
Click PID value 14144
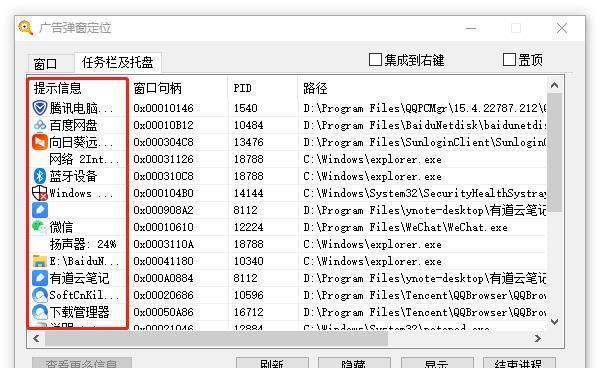click(x=248, y=193)
